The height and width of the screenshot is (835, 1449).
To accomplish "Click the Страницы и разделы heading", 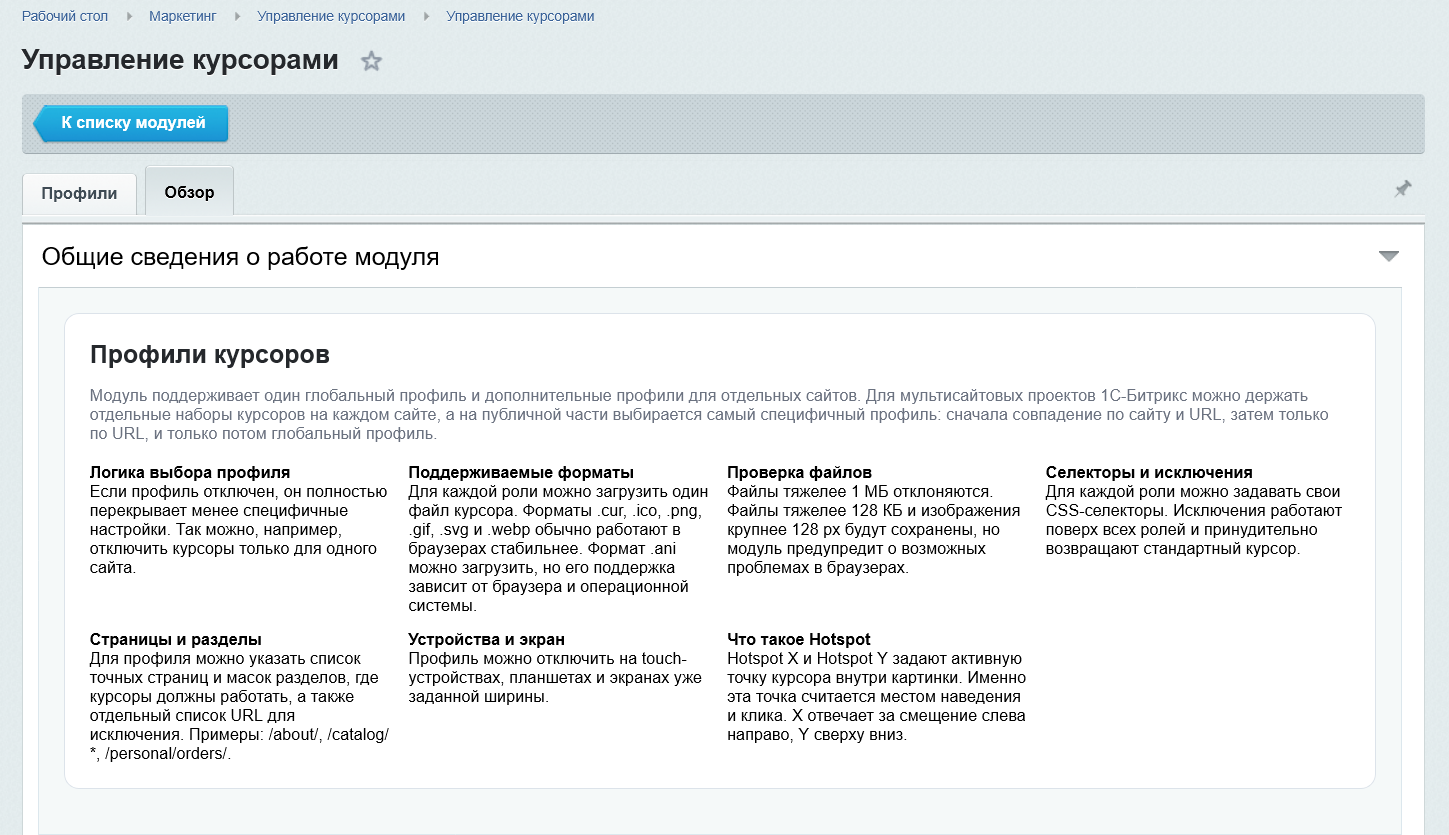I will pyautogui.click(x=176, y=639).
